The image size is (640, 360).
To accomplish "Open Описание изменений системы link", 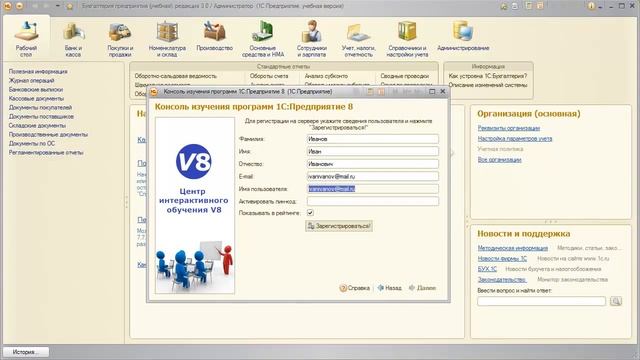I will (488, 85).
